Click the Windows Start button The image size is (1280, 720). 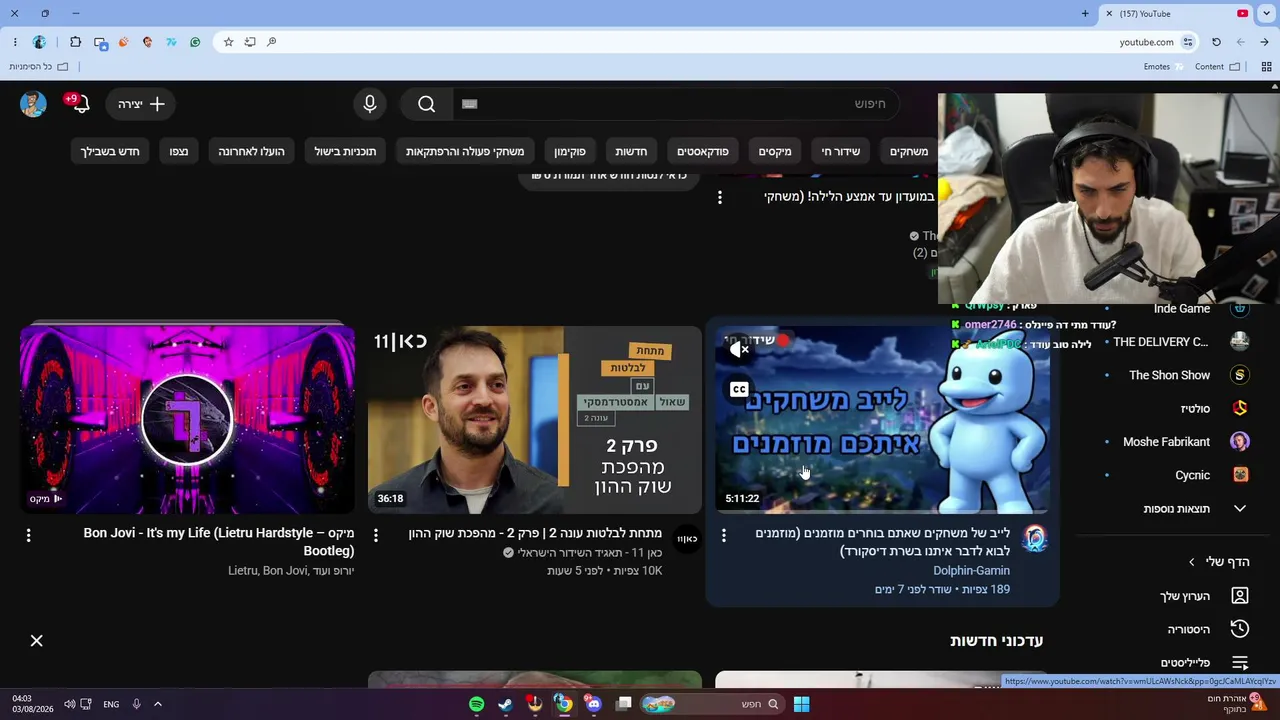point(801,704)
